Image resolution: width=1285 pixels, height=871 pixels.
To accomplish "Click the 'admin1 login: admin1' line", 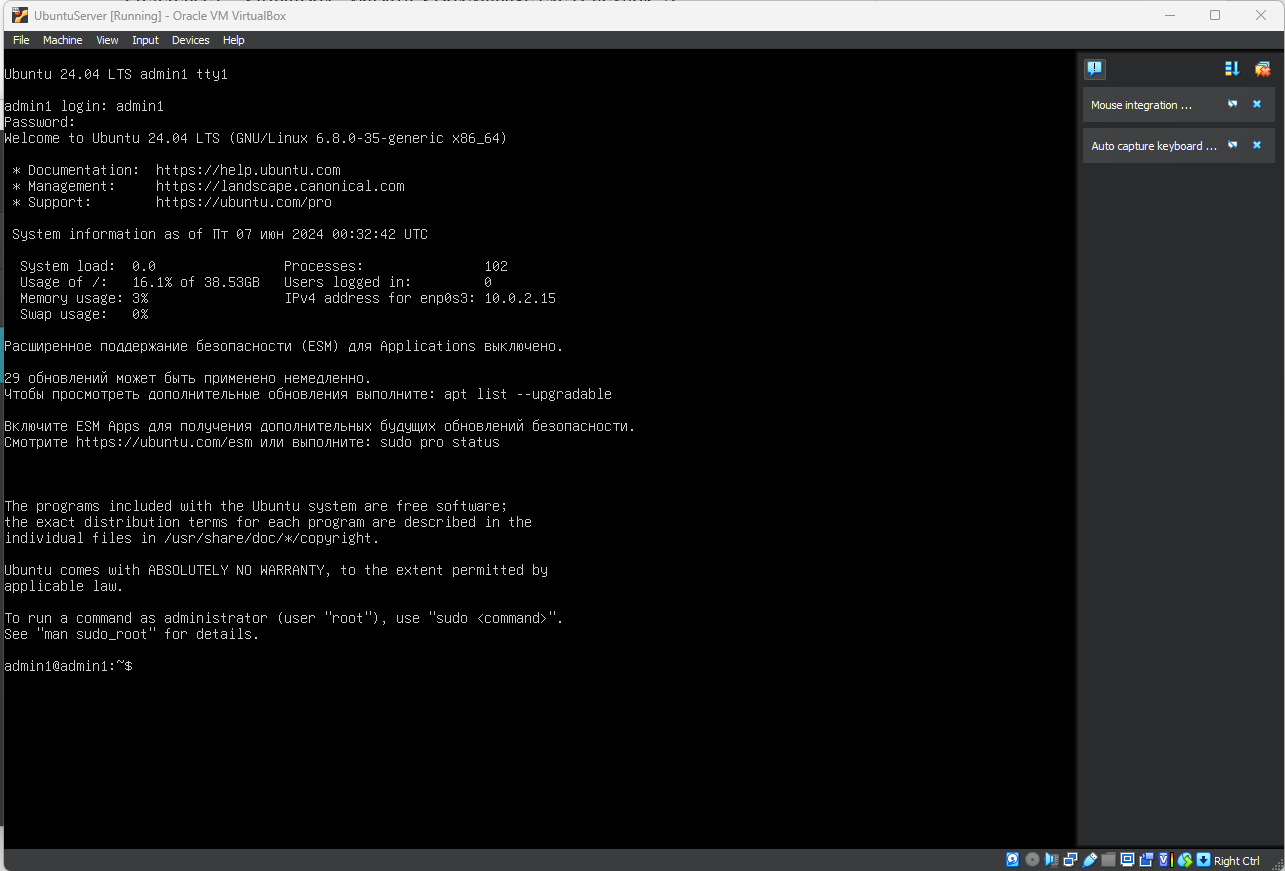I will [x=84, y=106].
